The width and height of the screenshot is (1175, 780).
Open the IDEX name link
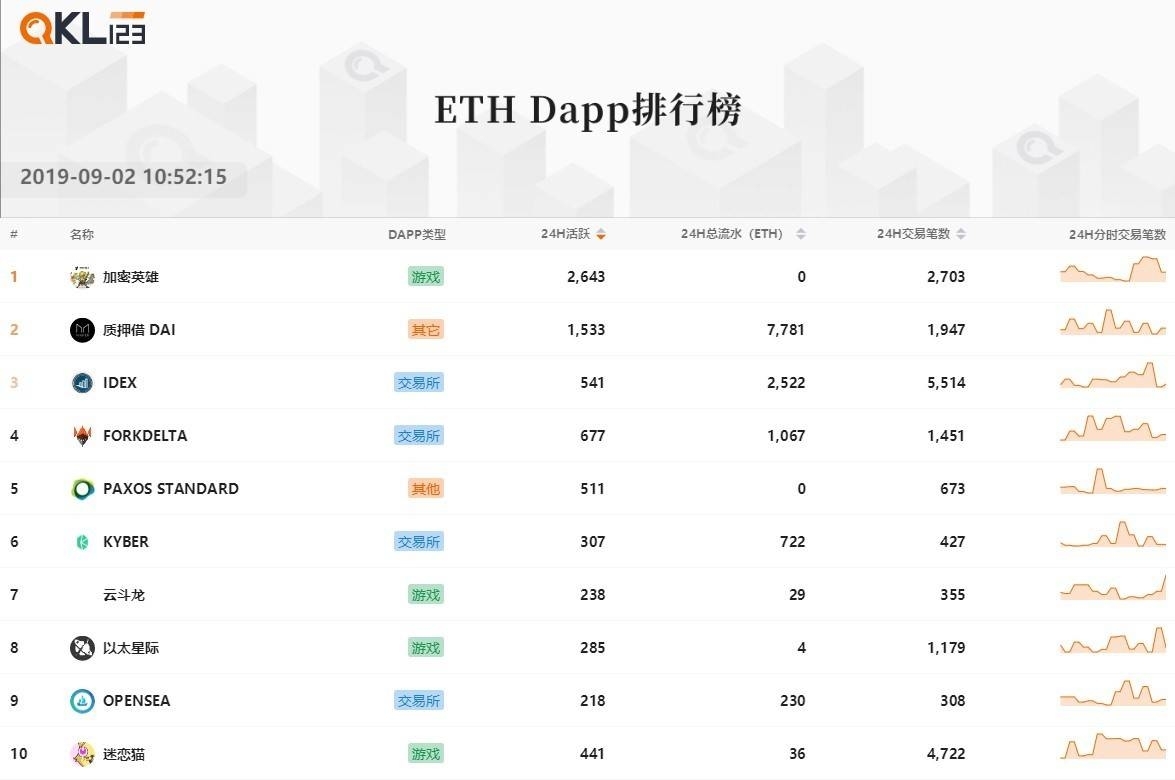[120, 383]
